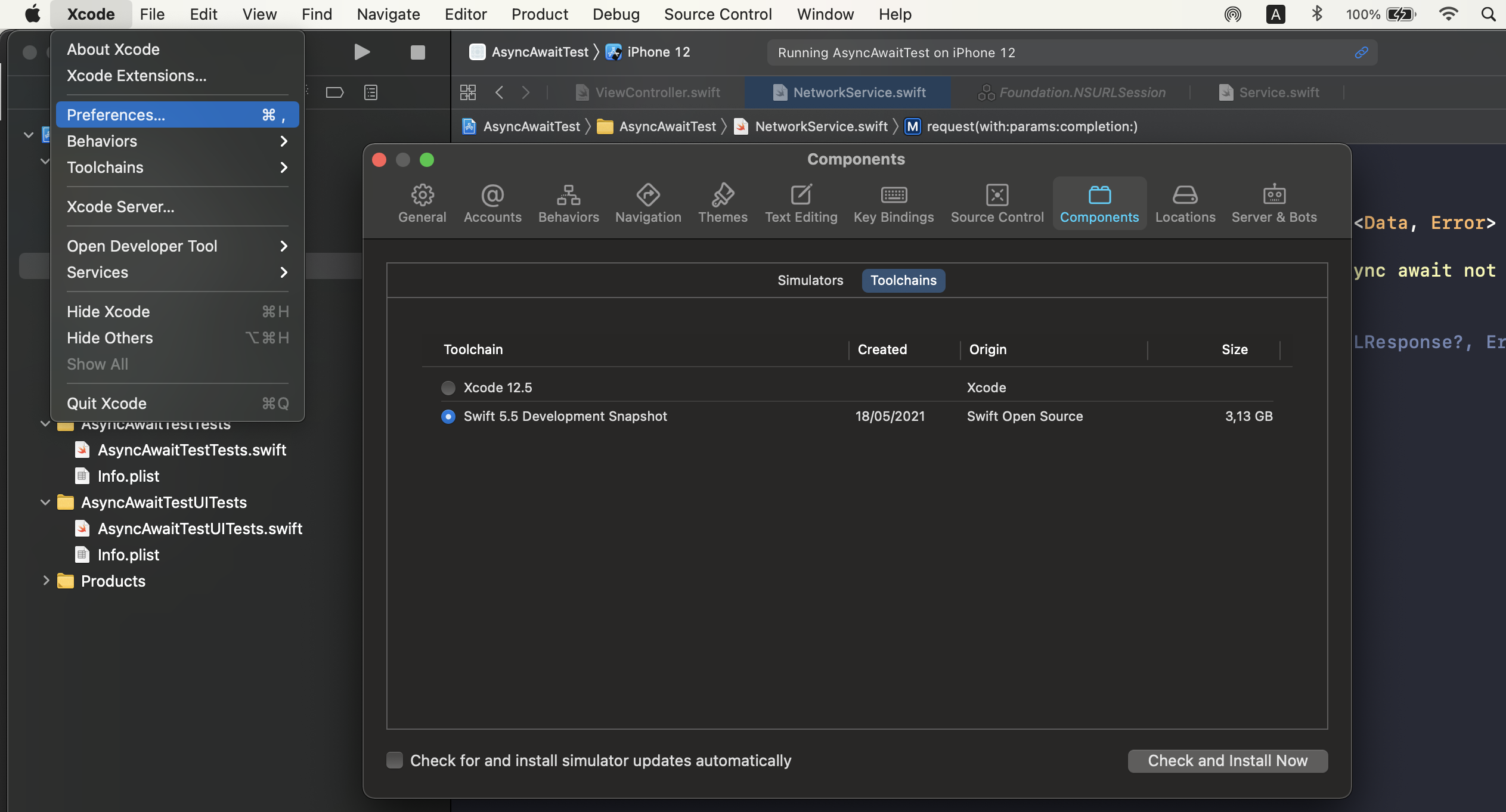Click the report navigator icon
1506x812 pixels.
pos(371,92)
